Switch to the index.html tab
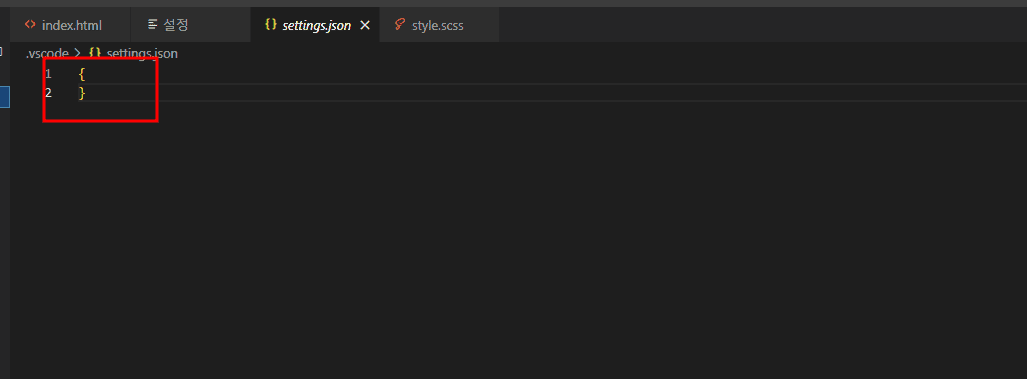Viewport: 1027px width, 379px height. coord(71,26)
